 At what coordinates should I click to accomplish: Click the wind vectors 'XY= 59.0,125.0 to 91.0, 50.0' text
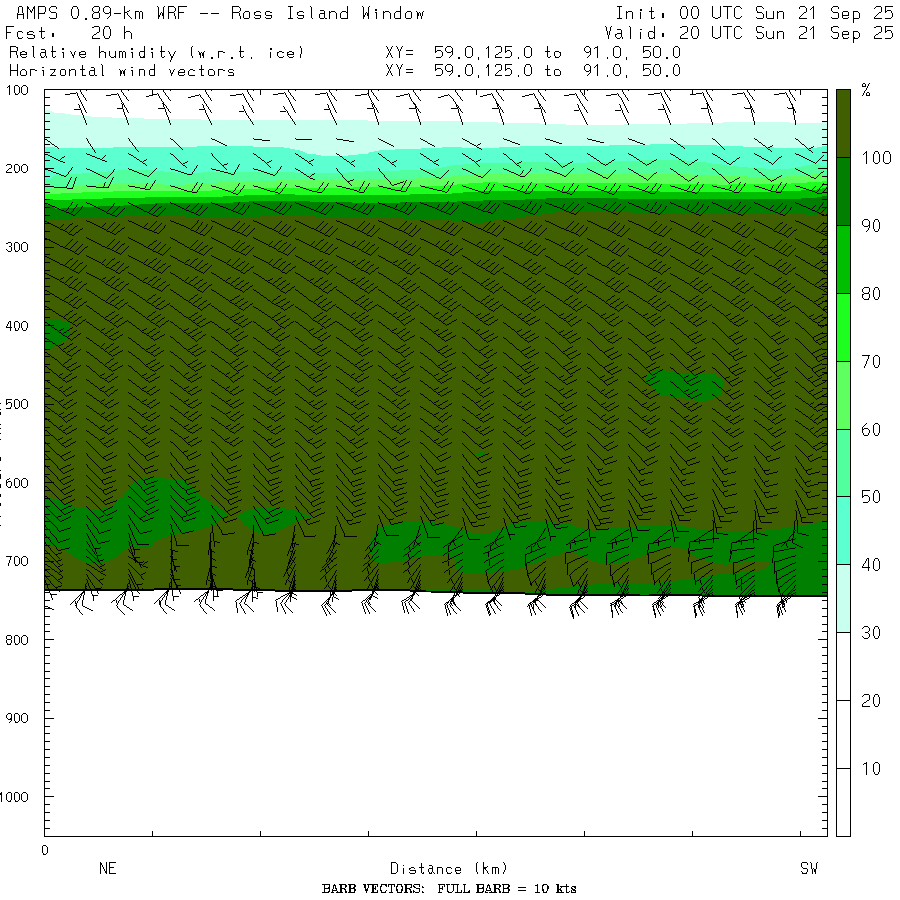point(533,71)
